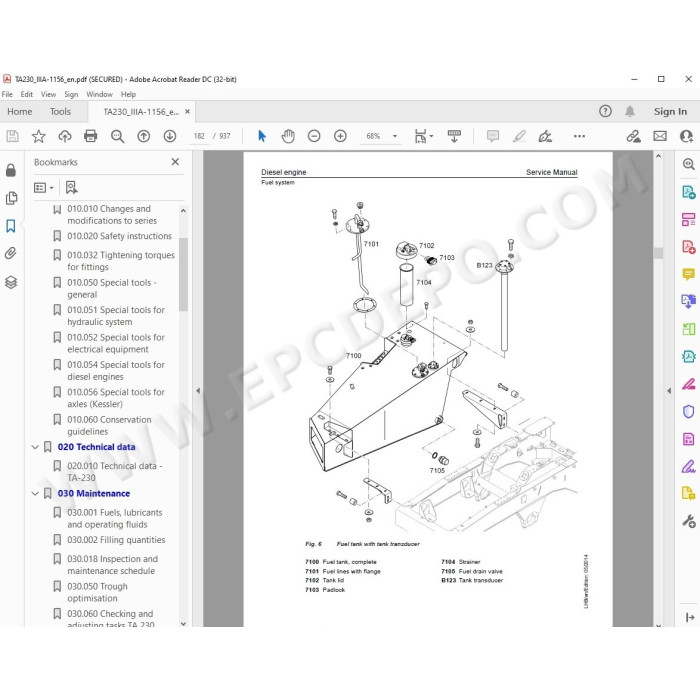The height and width of the screenshot is (700, 700).
Task: Open Find text magnifier icon
Action: pos(117,136)
